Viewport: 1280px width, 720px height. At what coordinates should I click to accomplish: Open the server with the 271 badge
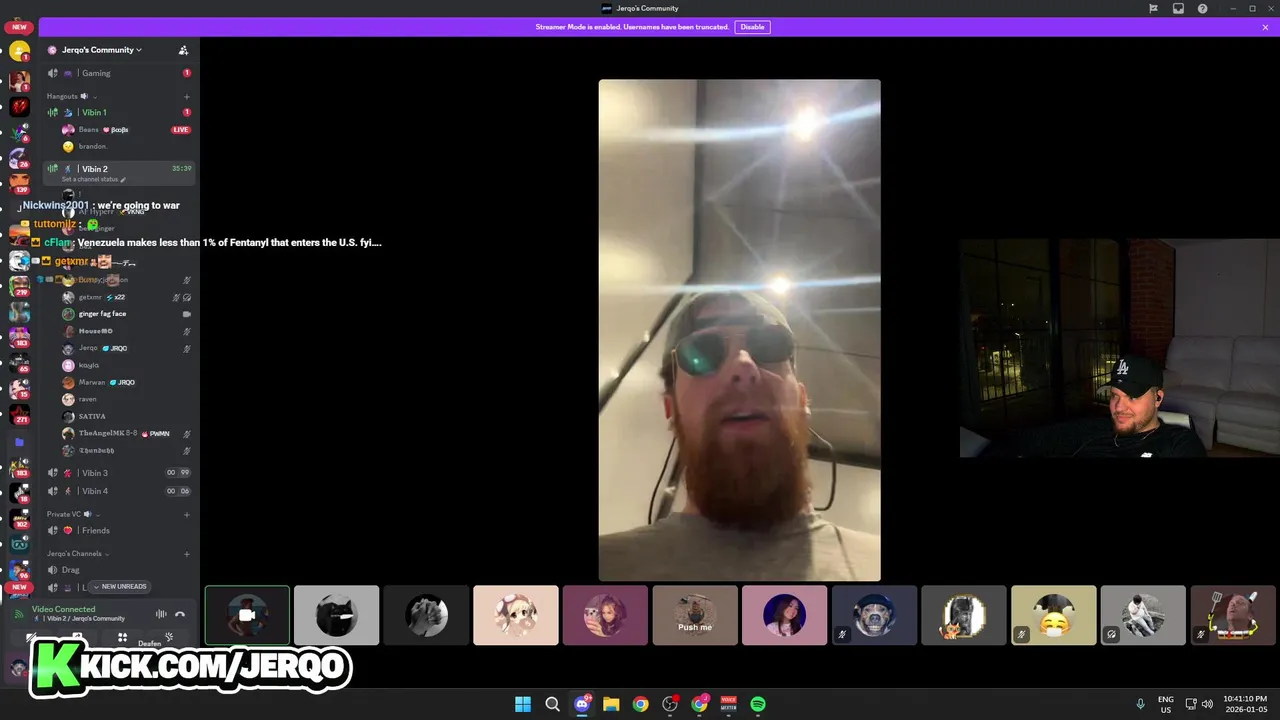[19, 415]
